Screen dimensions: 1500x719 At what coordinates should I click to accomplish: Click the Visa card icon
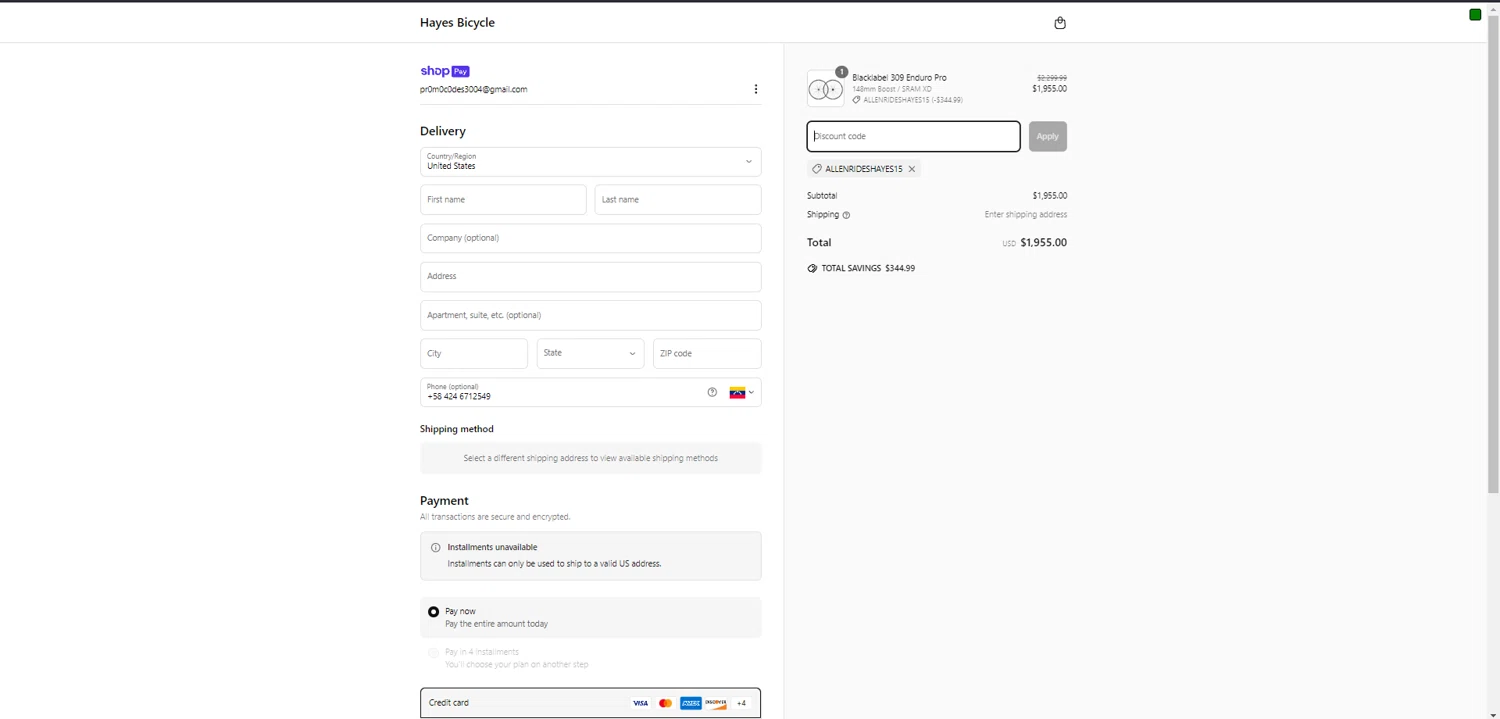click(640, 703)
